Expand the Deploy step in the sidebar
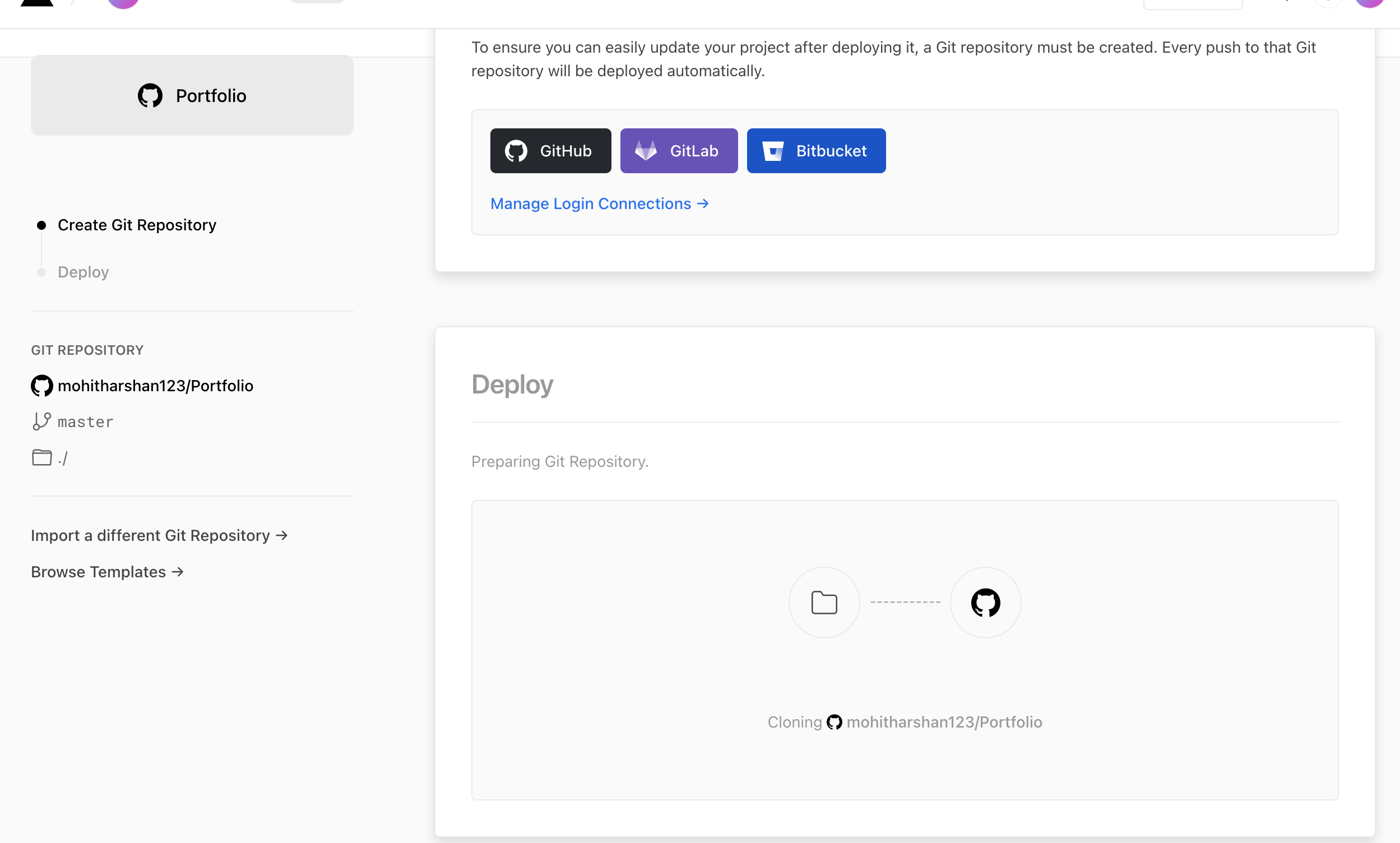 [83, 272]
